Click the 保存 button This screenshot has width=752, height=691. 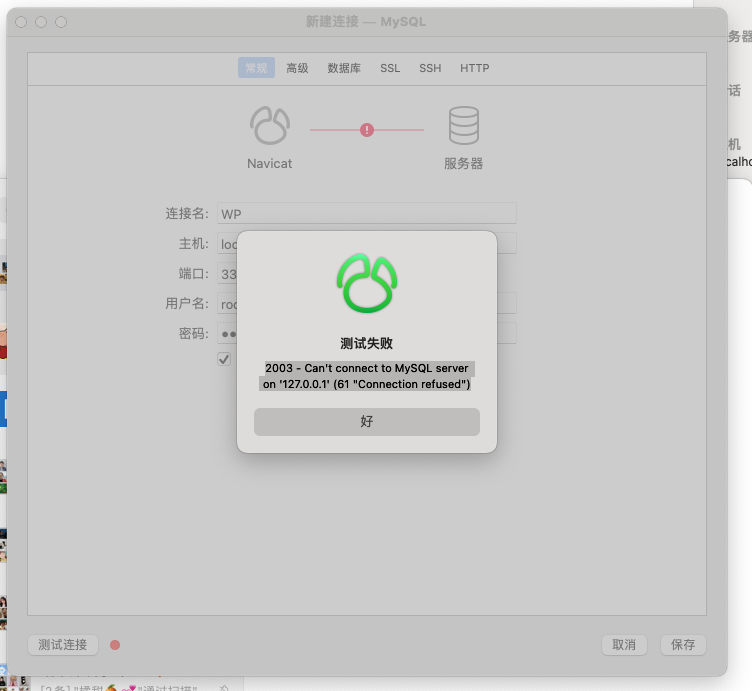683,644
